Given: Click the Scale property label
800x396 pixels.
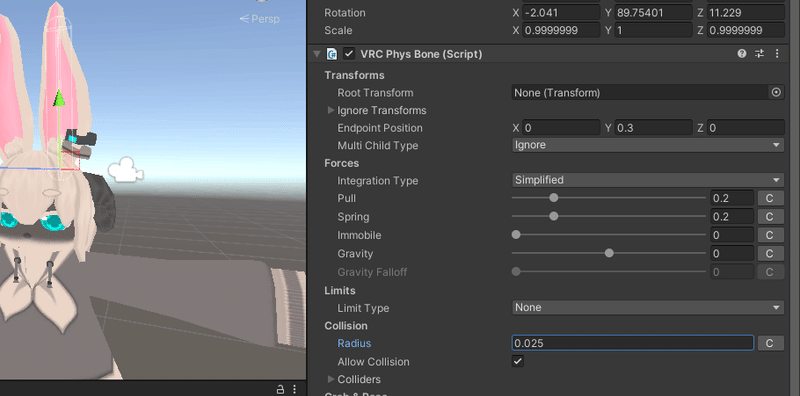Looking at the screenshot, I should tap(338, 31).
